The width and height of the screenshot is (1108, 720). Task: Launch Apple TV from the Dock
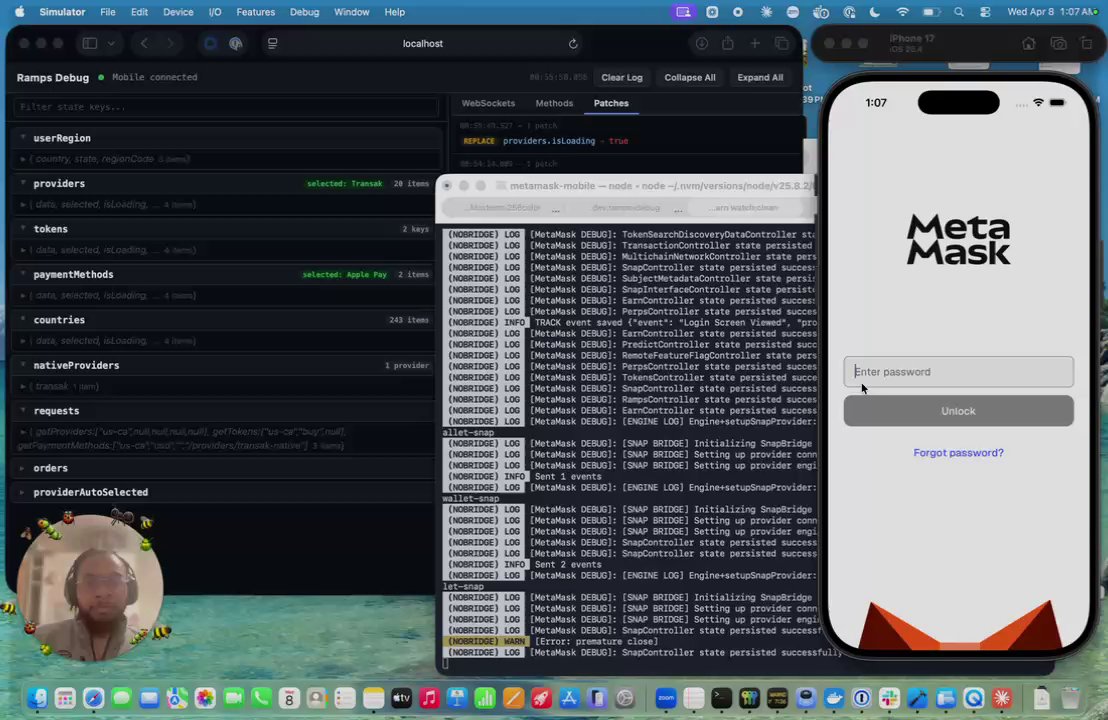[401, 698]
